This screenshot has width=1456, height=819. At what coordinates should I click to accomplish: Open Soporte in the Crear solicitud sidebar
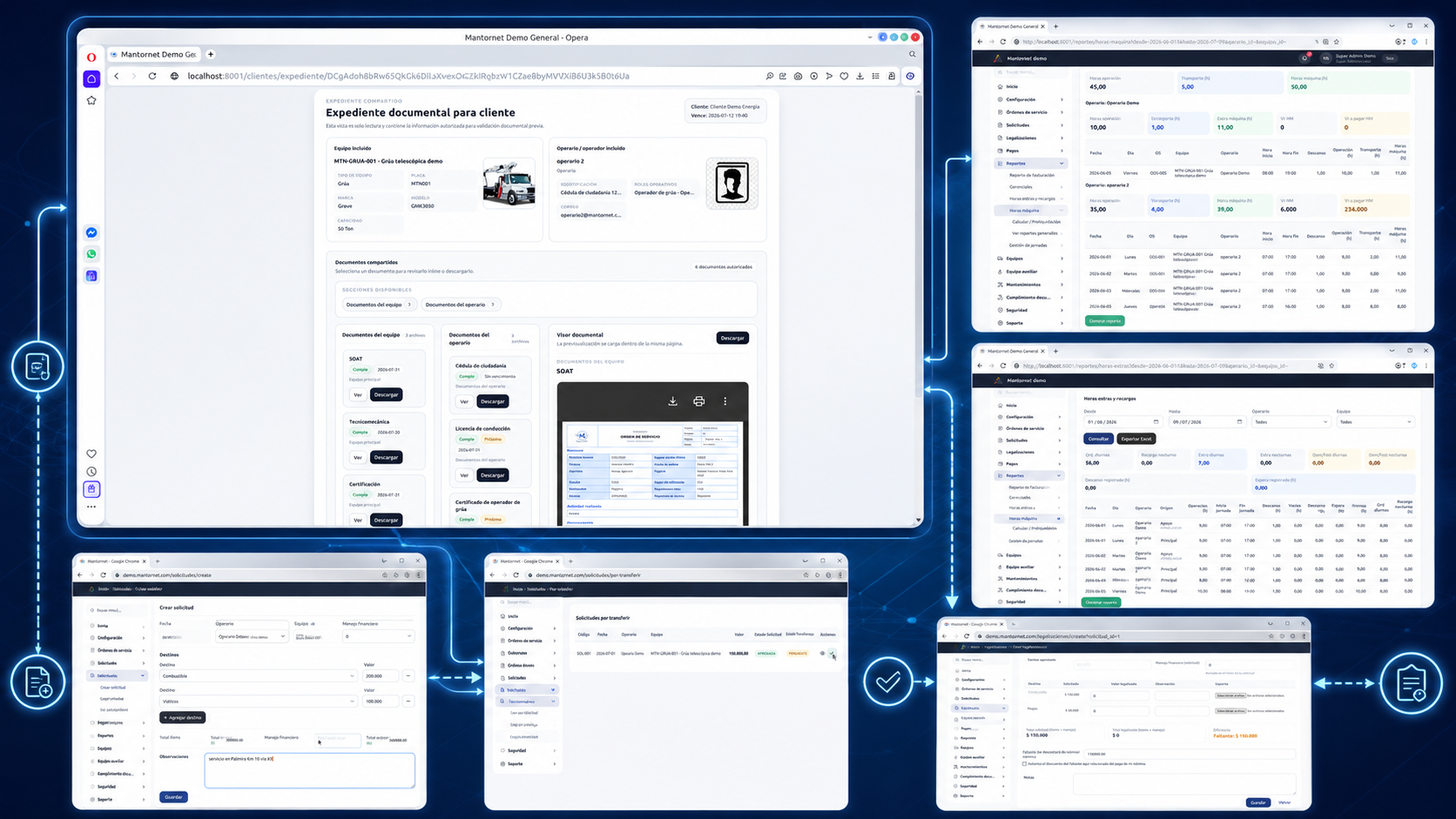pyautogui.click(x=117, y=799)
